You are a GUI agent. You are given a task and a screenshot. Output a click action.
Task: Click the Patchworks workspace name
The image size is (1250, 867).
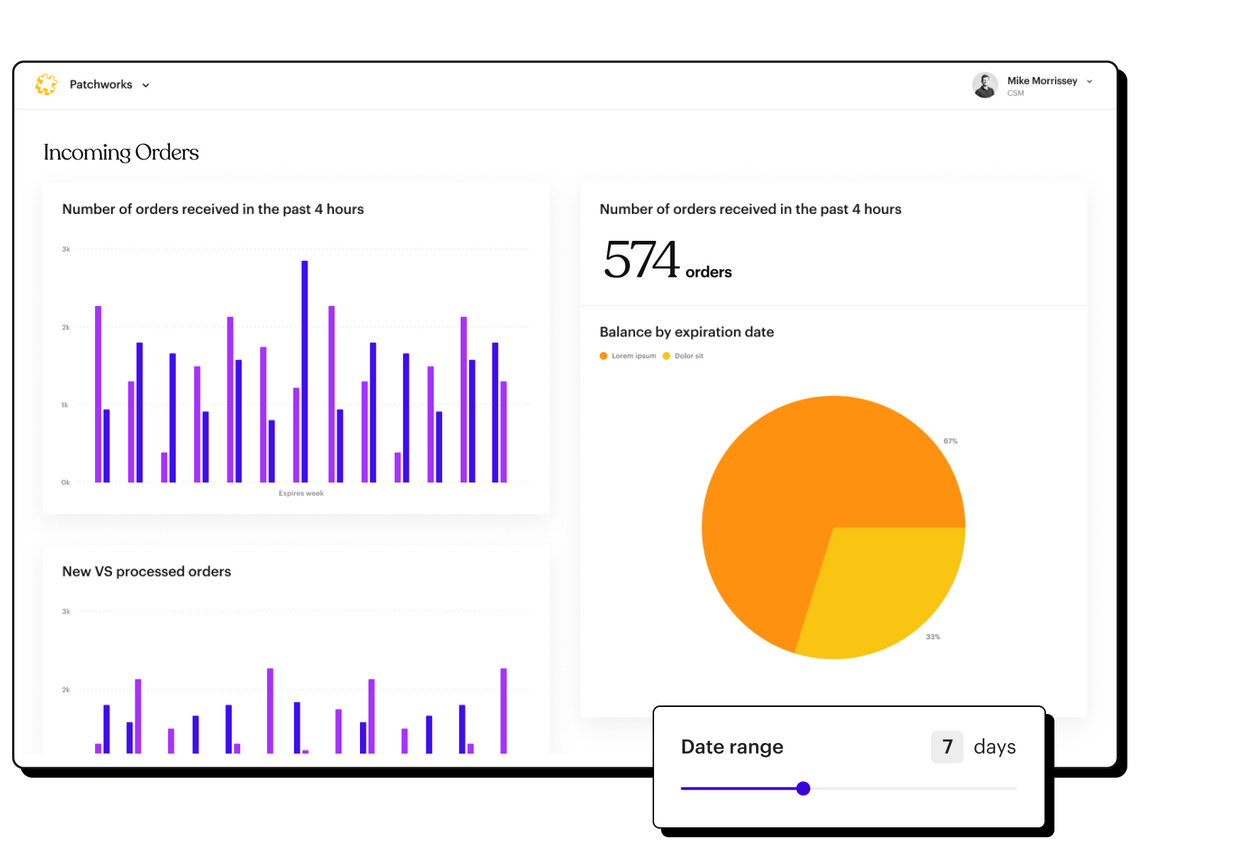coord(101,85)
